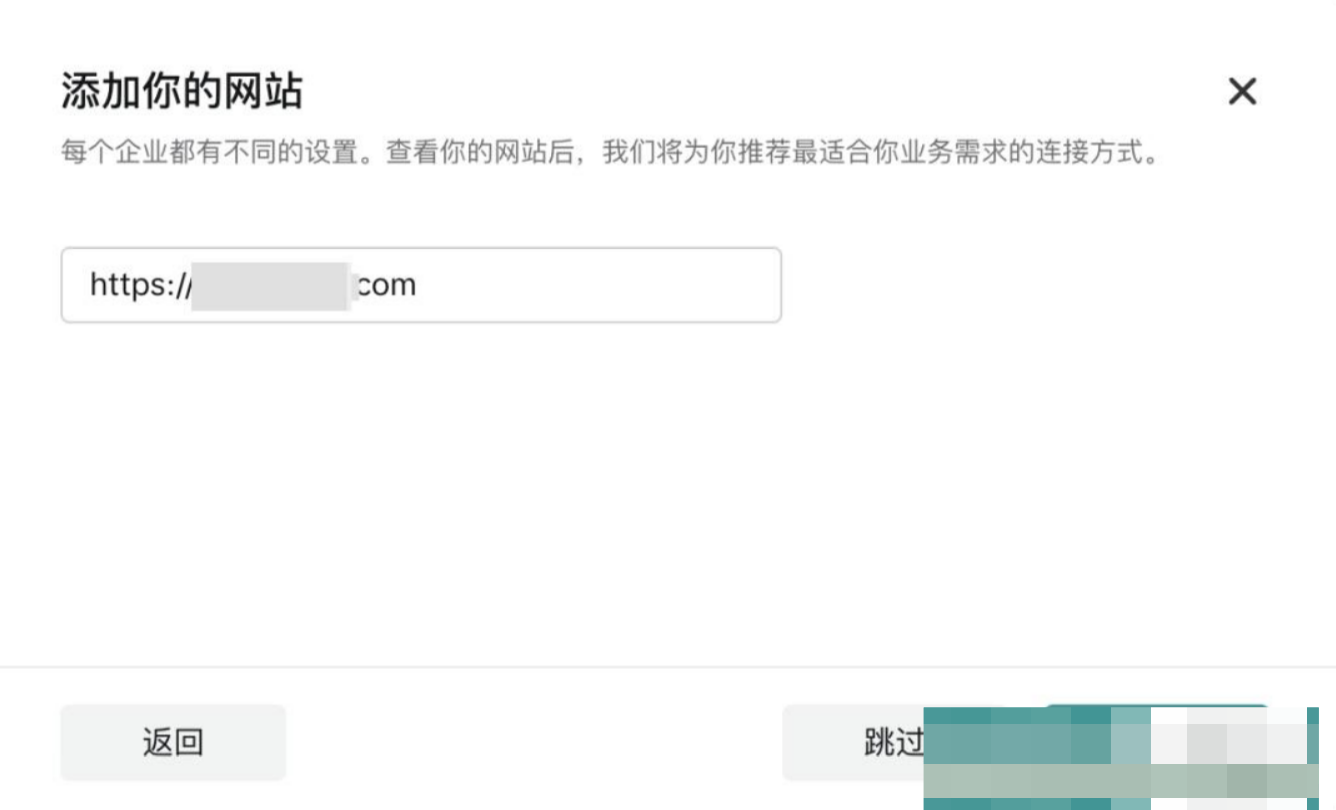
Task: Activate the Back navigation control
Action: point(172,741)
